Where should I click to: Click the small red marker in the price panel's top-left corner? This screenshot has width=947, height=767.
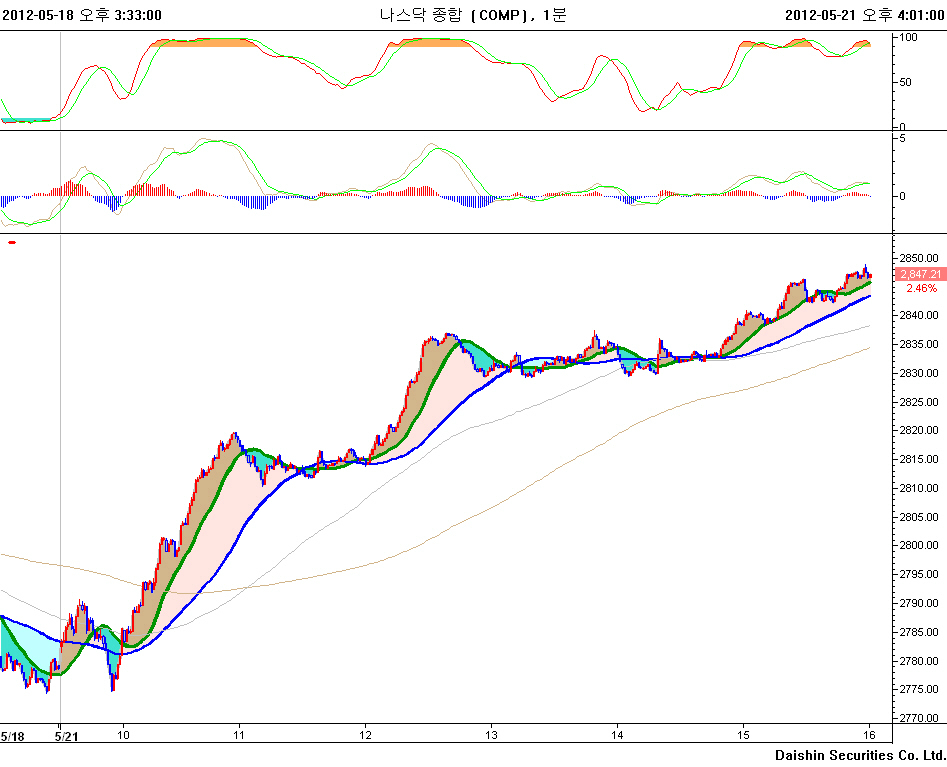pos(12,242)
